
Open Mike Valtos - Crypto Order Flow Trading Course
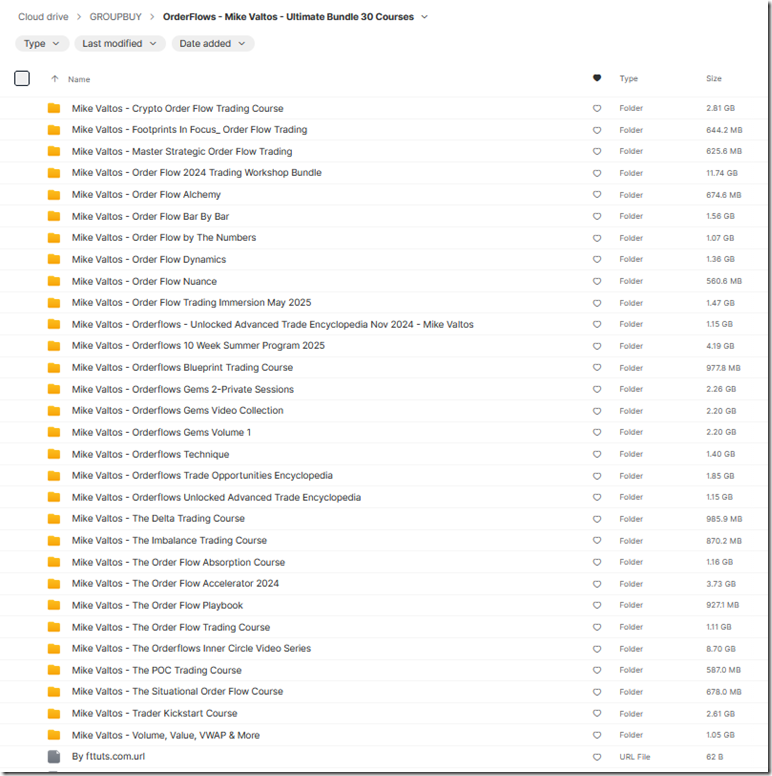click(x=178, y=108)
